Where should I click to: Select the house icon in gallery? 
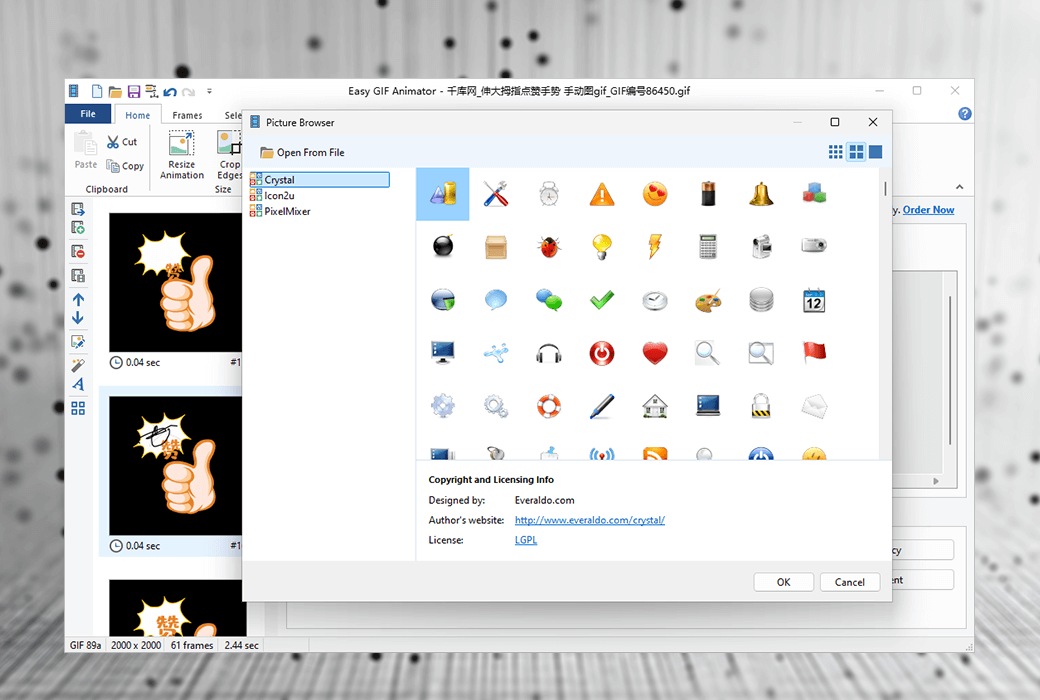655,405
